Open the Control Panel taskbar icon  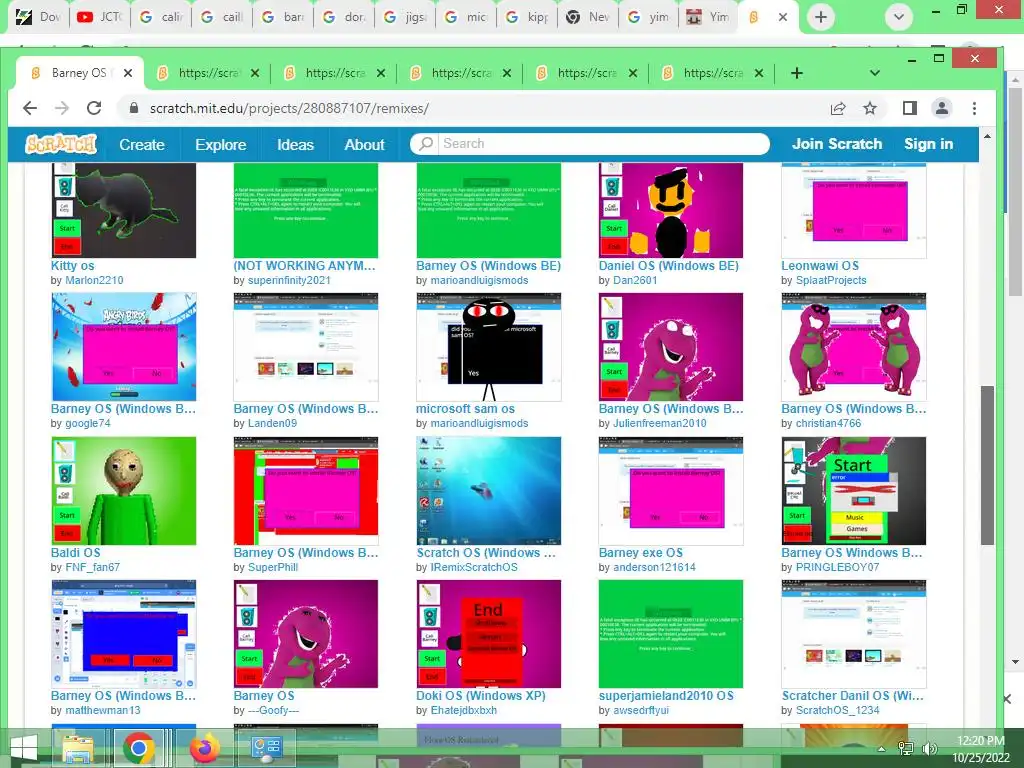tap(266, 748)
